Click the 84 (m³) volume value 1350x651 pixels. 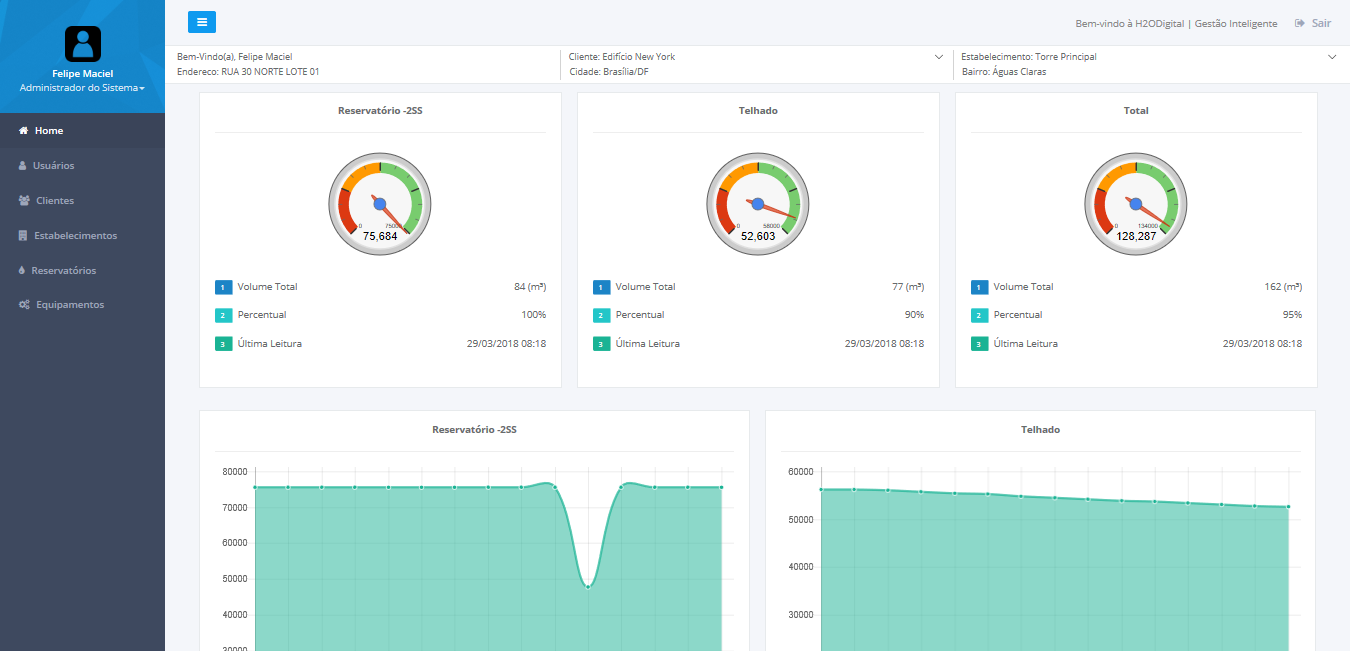coord(530,288)
